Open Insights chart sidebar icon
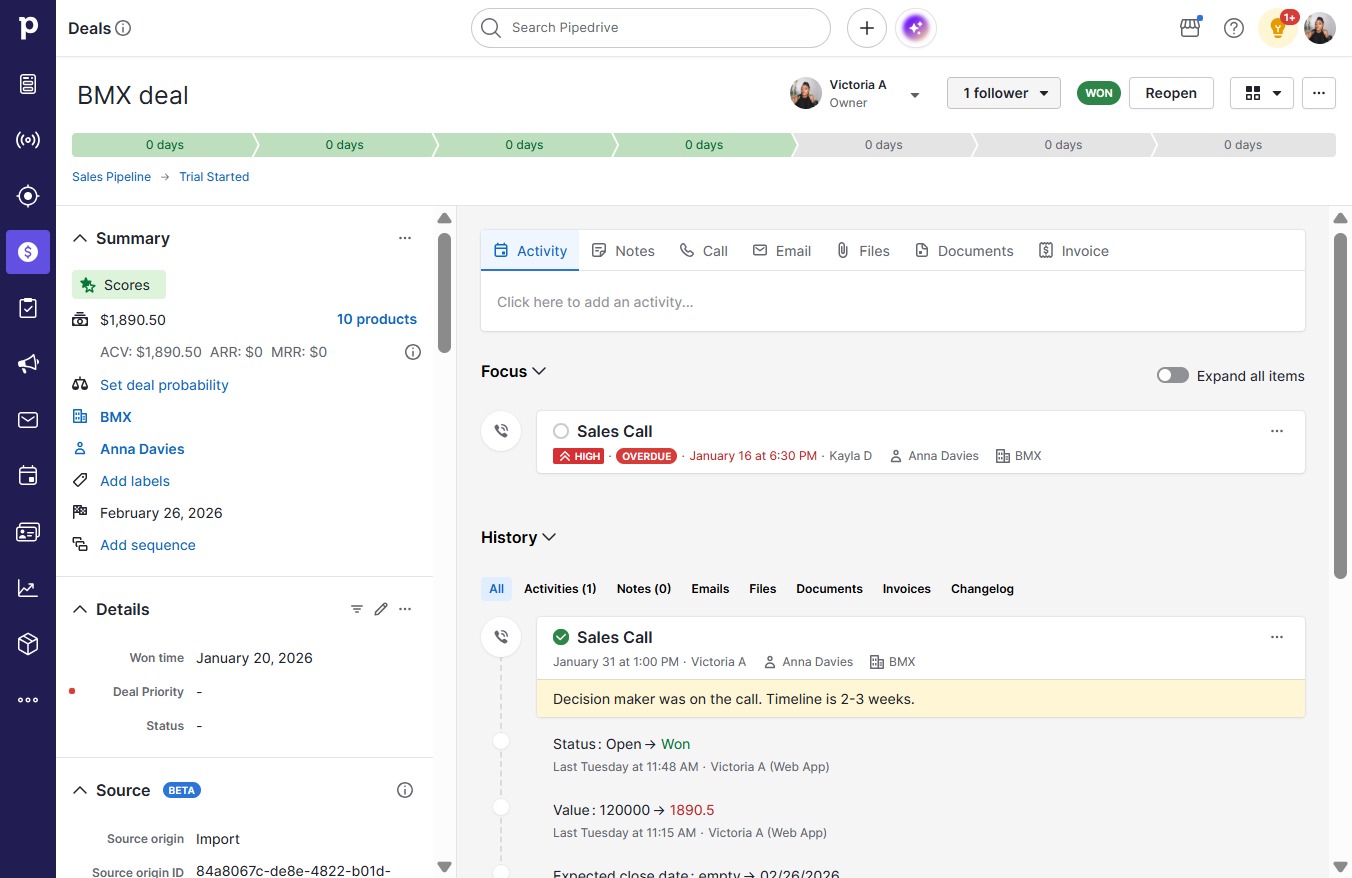 [x=28, y=588]
